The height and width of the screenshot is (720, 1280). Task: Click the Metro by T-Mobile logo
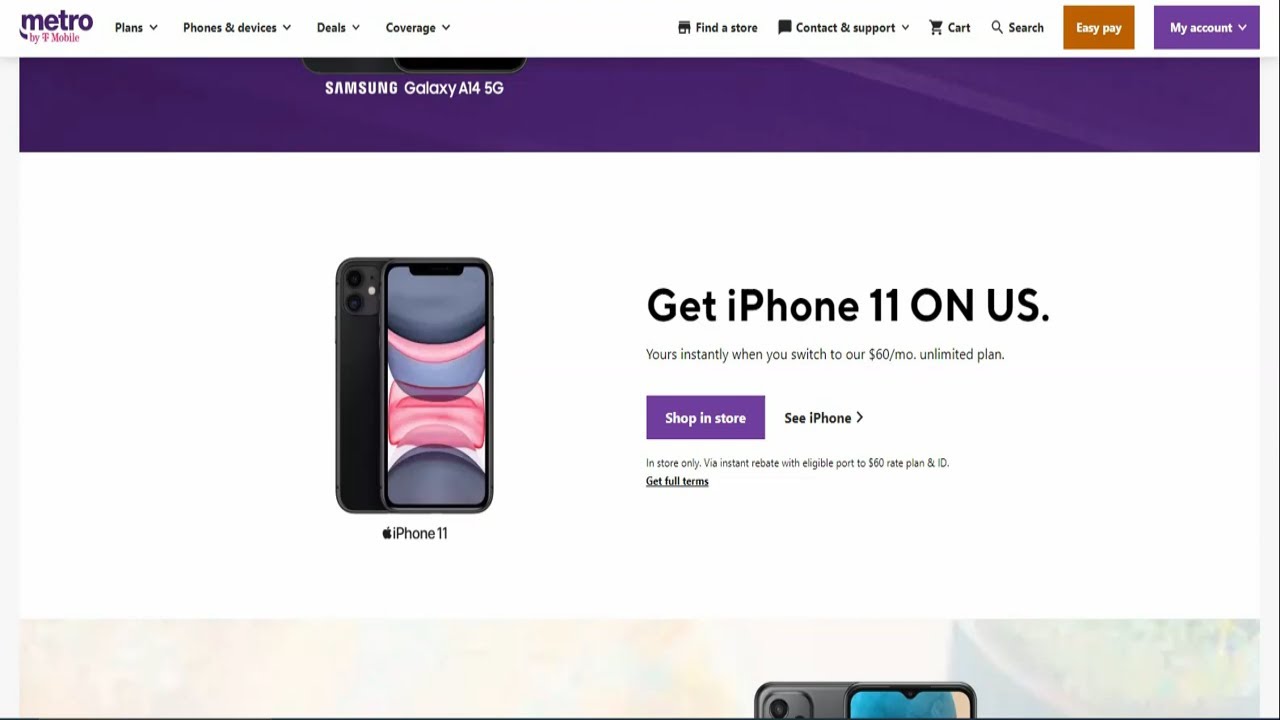tap(57, 27)
